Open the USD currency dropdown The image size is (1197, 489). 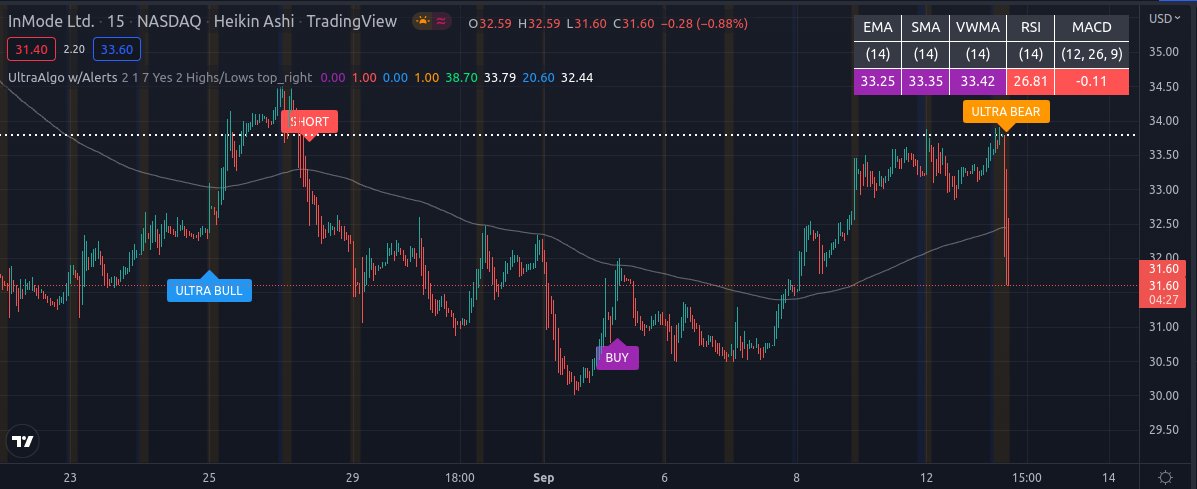pos(1166,18)
